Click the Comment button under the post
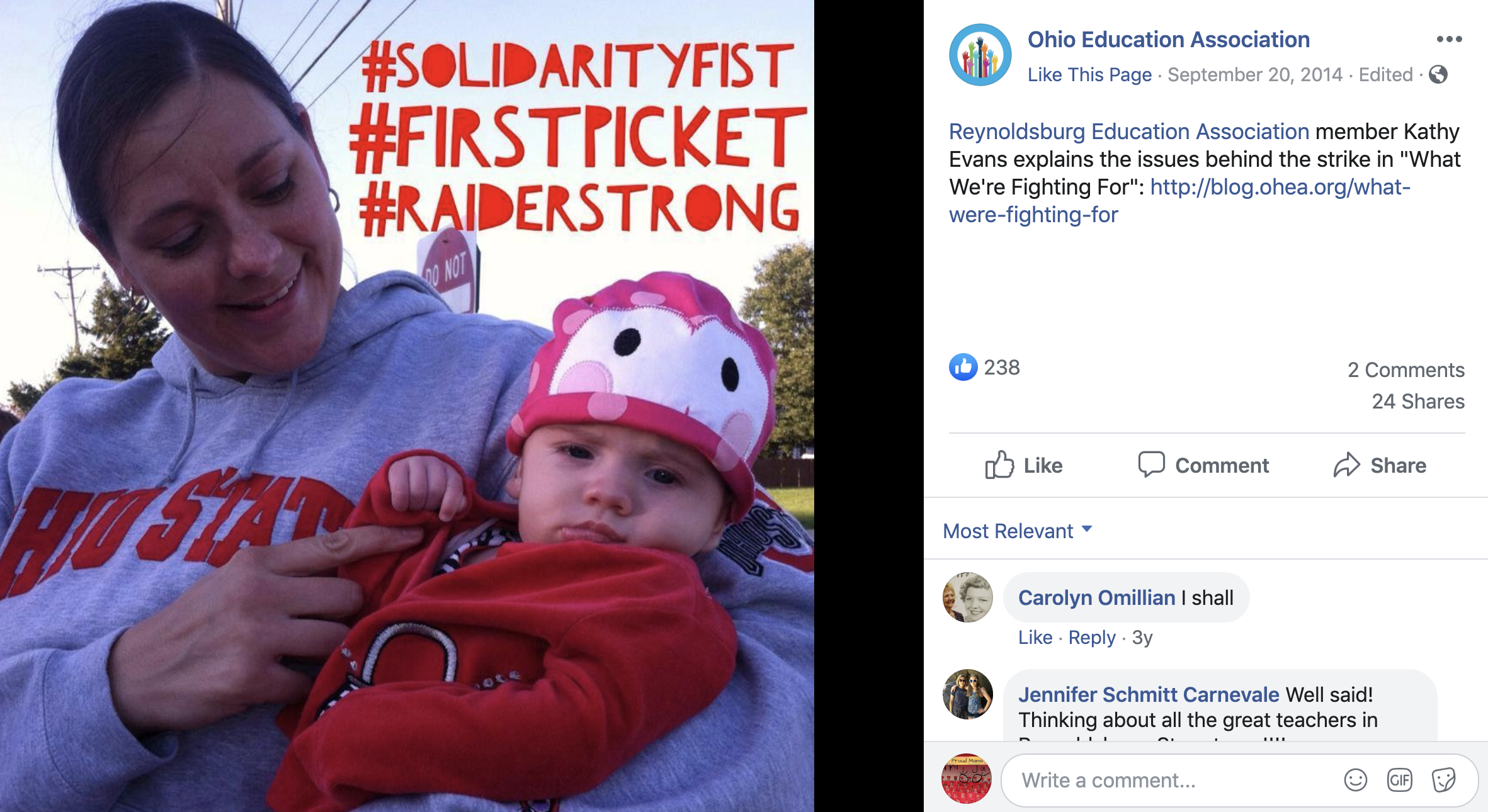Viewport: 1488px width, 812px height. click(x=1203, y=465)
